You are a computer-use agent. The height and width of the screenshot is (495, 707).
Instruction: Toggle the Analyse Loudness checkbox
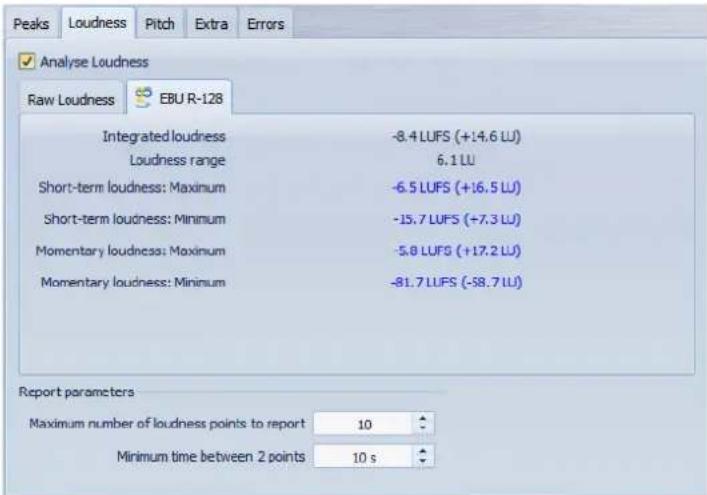coord(27,61)
